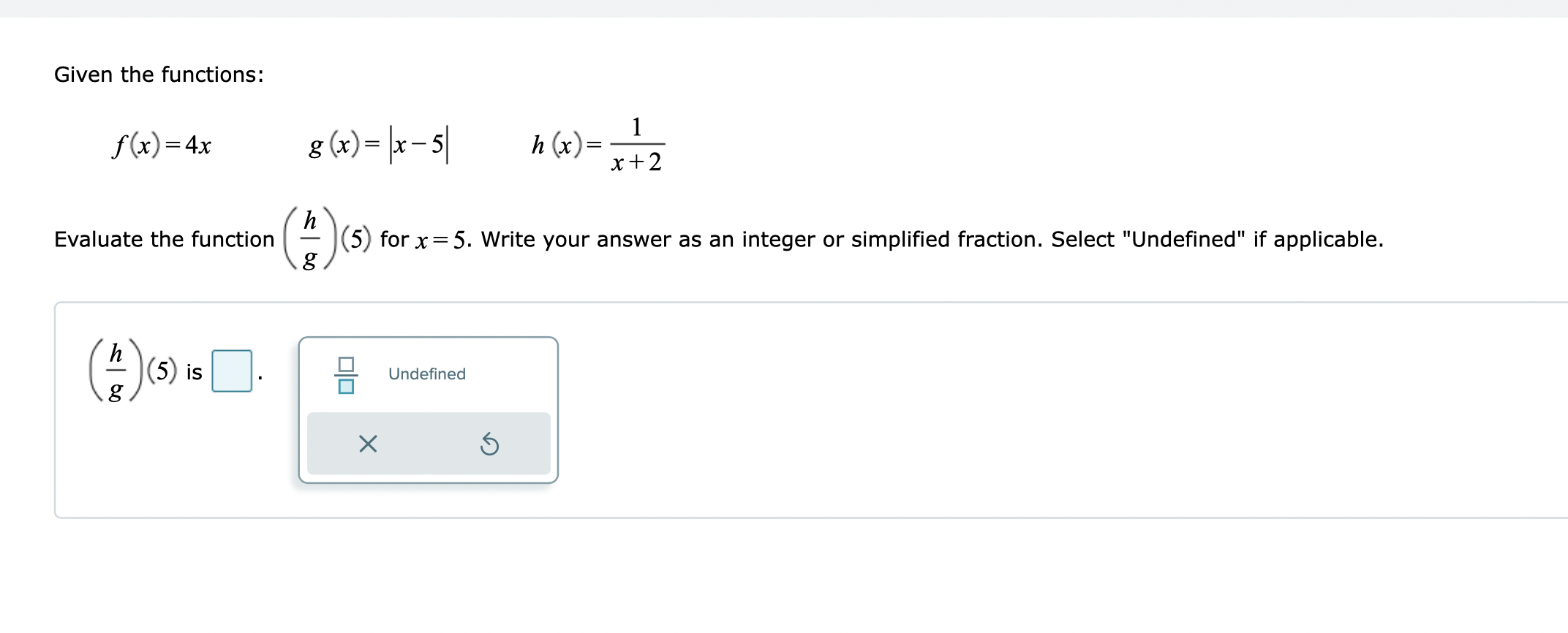Viewport: 1568px width, 633px height.
Task: Open the answer format palette panel
Action: tap(429, 409)
